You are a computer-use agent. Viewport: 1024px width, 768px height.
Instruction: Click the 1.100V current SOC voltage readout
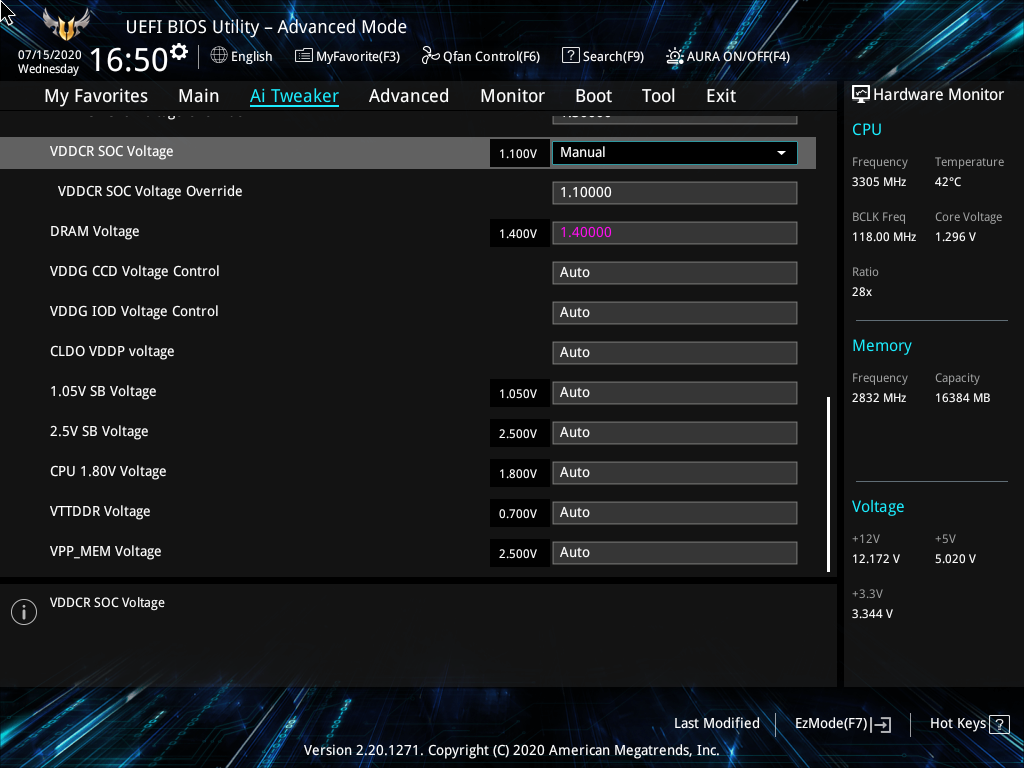[x=519, y=153]
